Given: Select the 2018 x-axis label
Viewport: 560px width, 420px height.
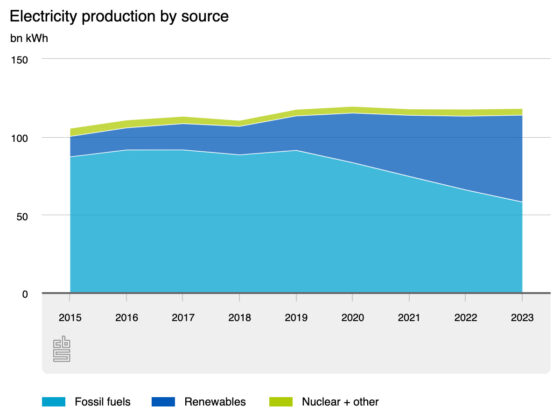Looking at the screenshot, I should click(240, 318).
